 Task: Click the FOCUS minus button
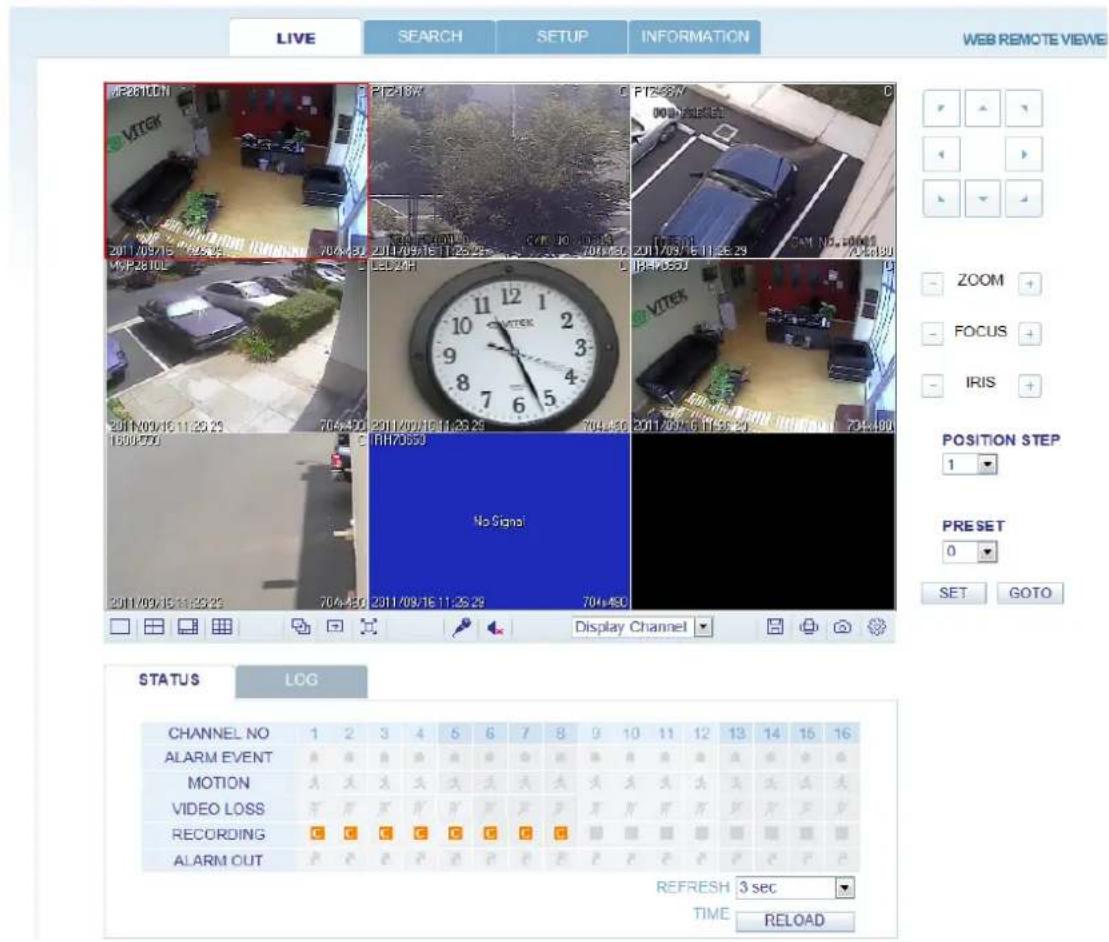pos(933,334)
